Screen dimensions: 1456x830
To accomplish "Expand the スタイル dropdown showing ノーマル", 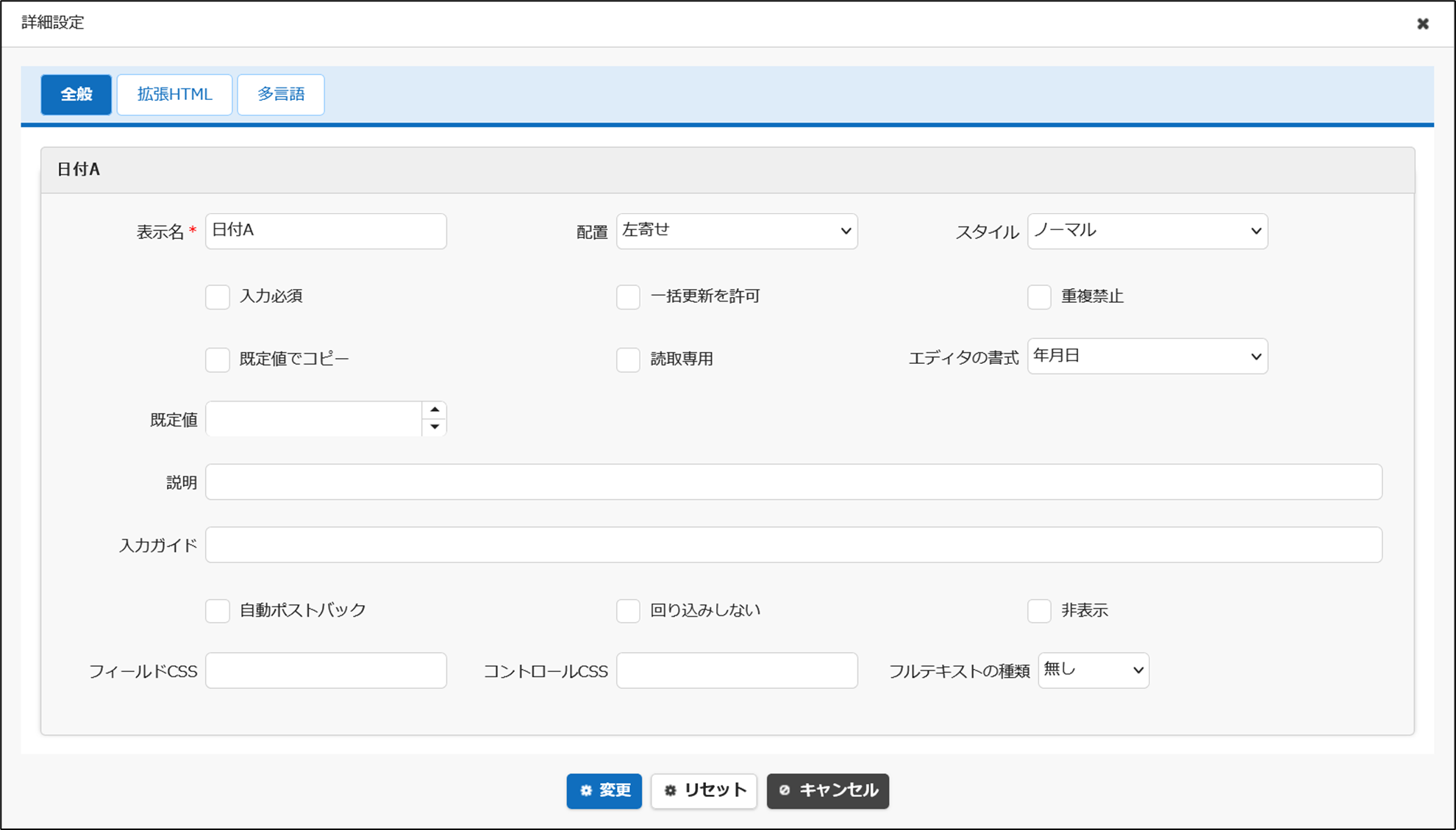I will 1147,231.
